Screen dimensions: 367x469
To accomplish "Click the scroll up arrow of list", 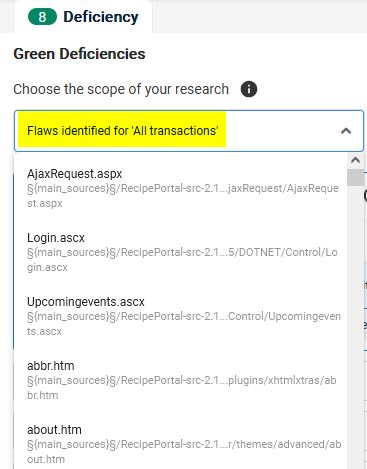I will (x=355, y=160).
